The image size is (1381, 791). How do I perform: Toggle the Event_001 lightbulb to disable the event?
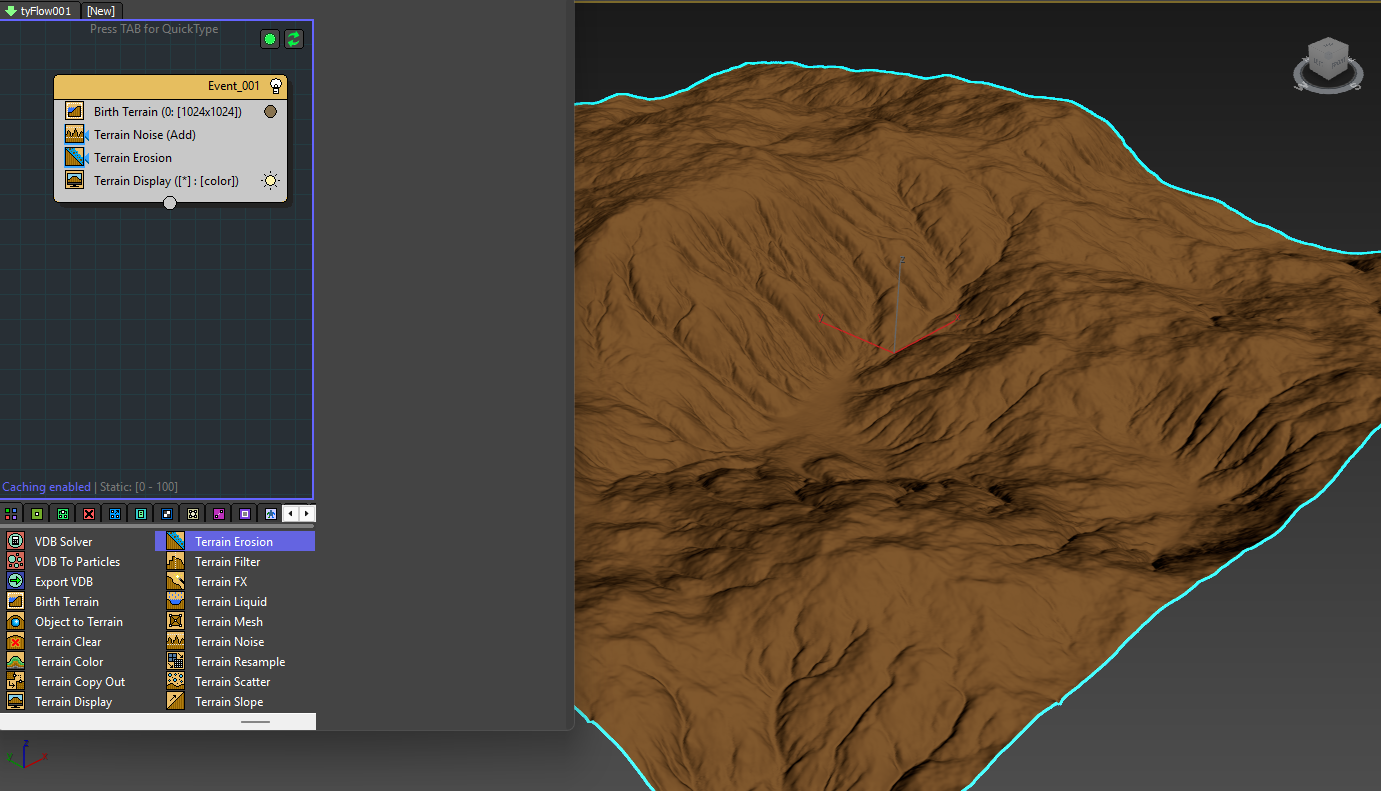(x=276, y=85)
